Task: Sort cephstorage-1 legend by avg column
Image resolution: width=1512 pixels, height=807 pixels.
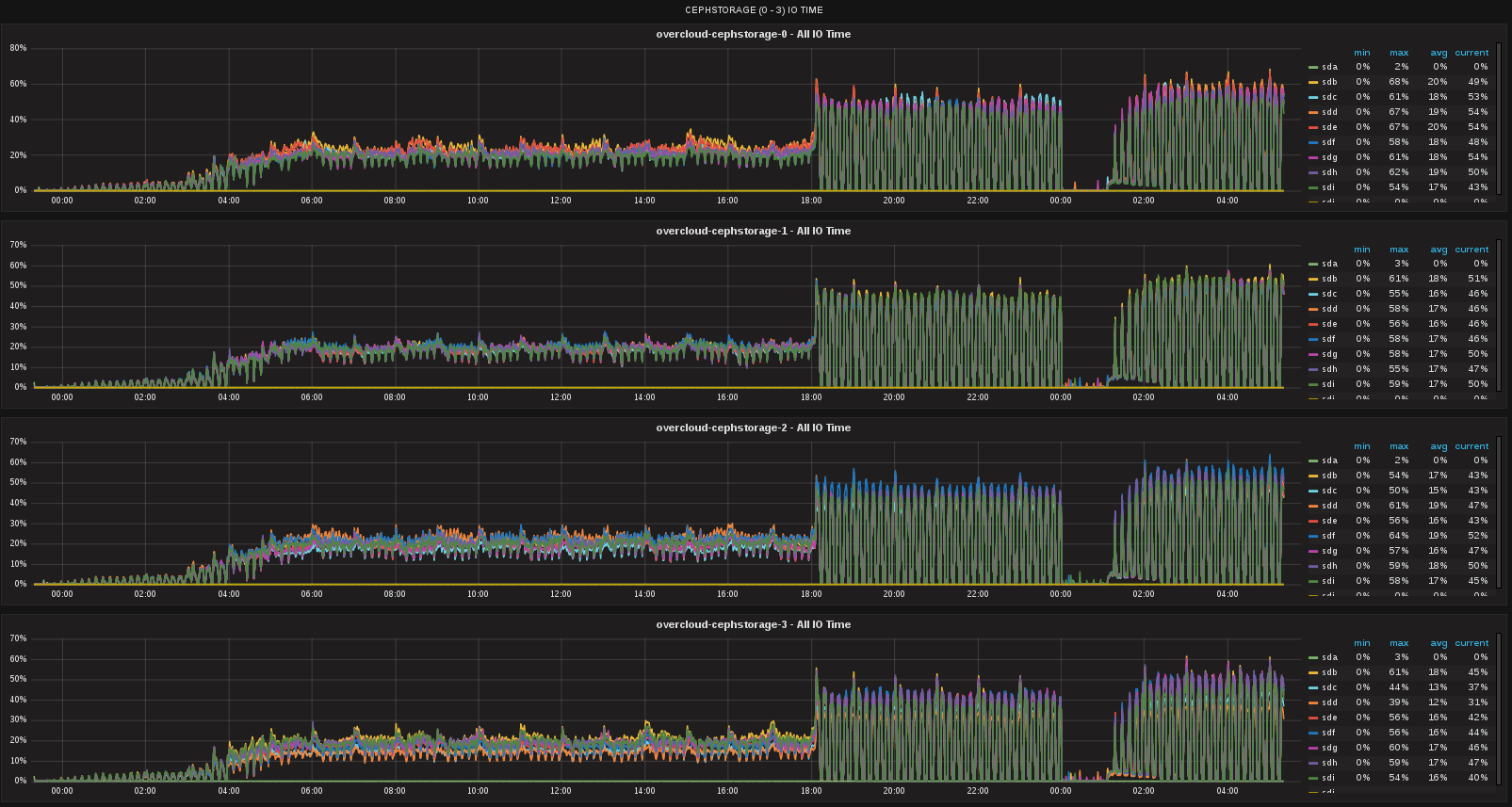Action: pyautogui.click(x=1439, y=250)
